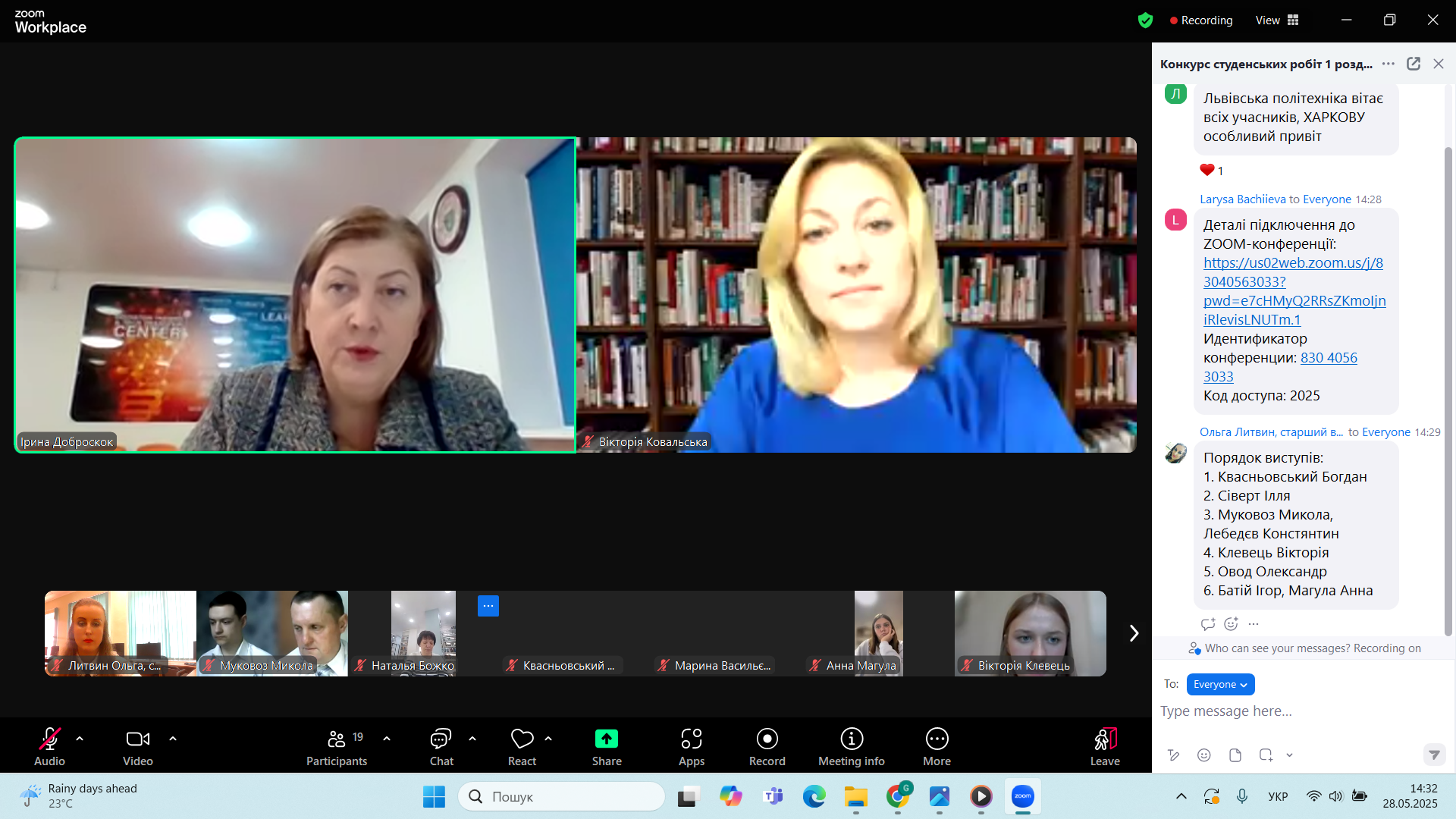Expand reaction options arrow next to React
This screenshot has height=819, width=1456.
point(548,739)
